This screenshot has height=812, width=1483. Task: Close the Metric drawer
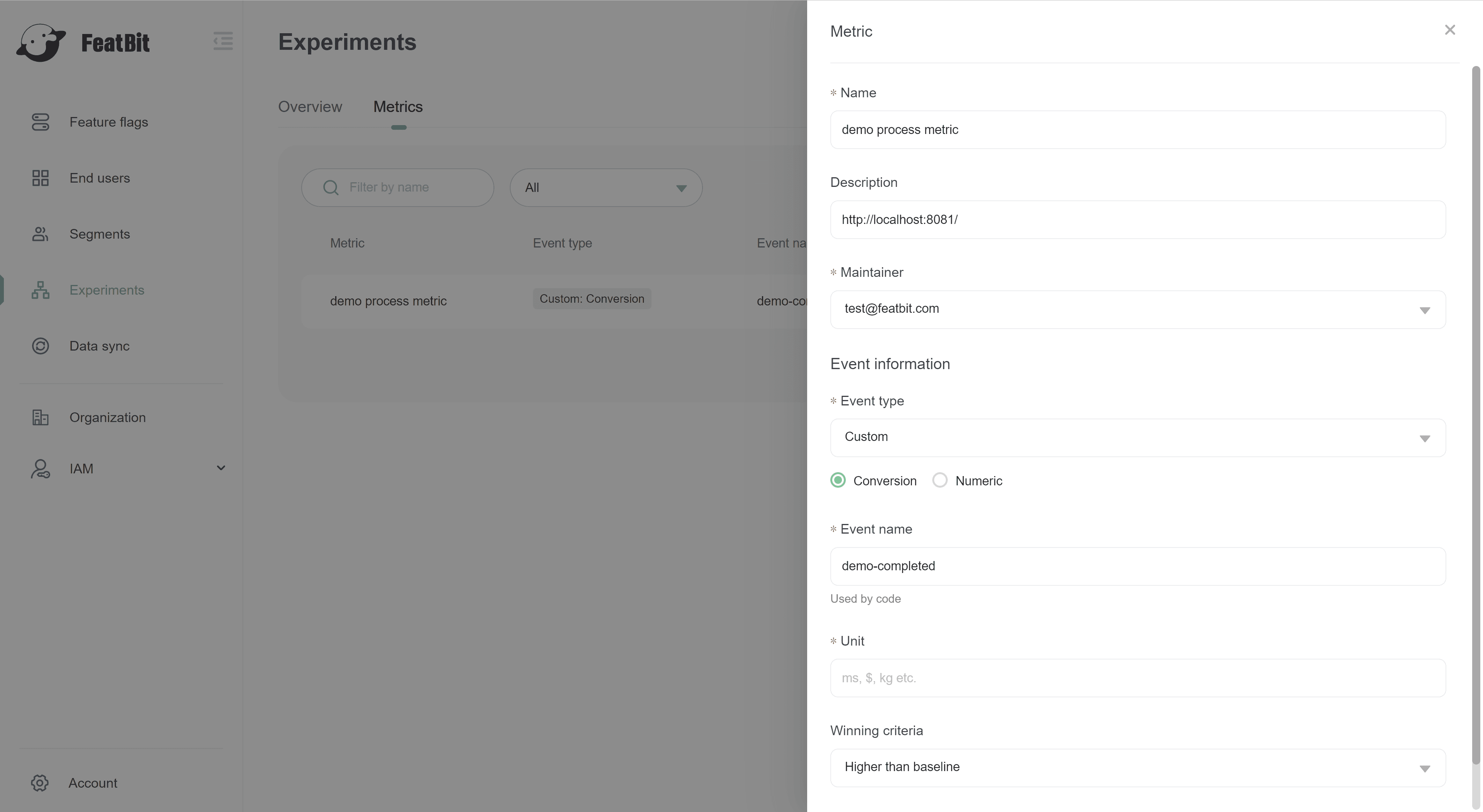coord(1450,30)
